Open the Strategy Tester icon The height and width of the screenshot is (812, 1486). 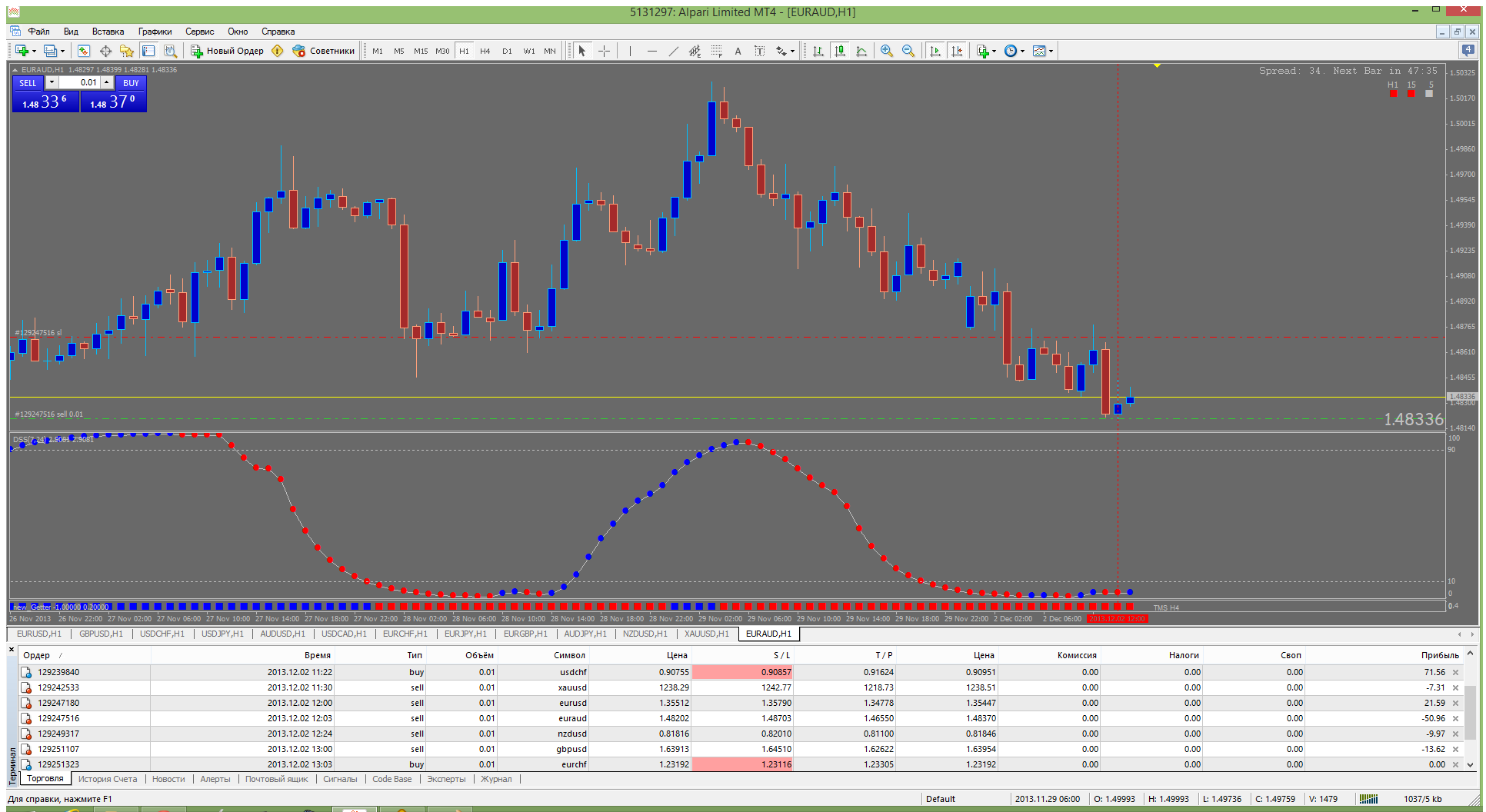click(171, 51)
